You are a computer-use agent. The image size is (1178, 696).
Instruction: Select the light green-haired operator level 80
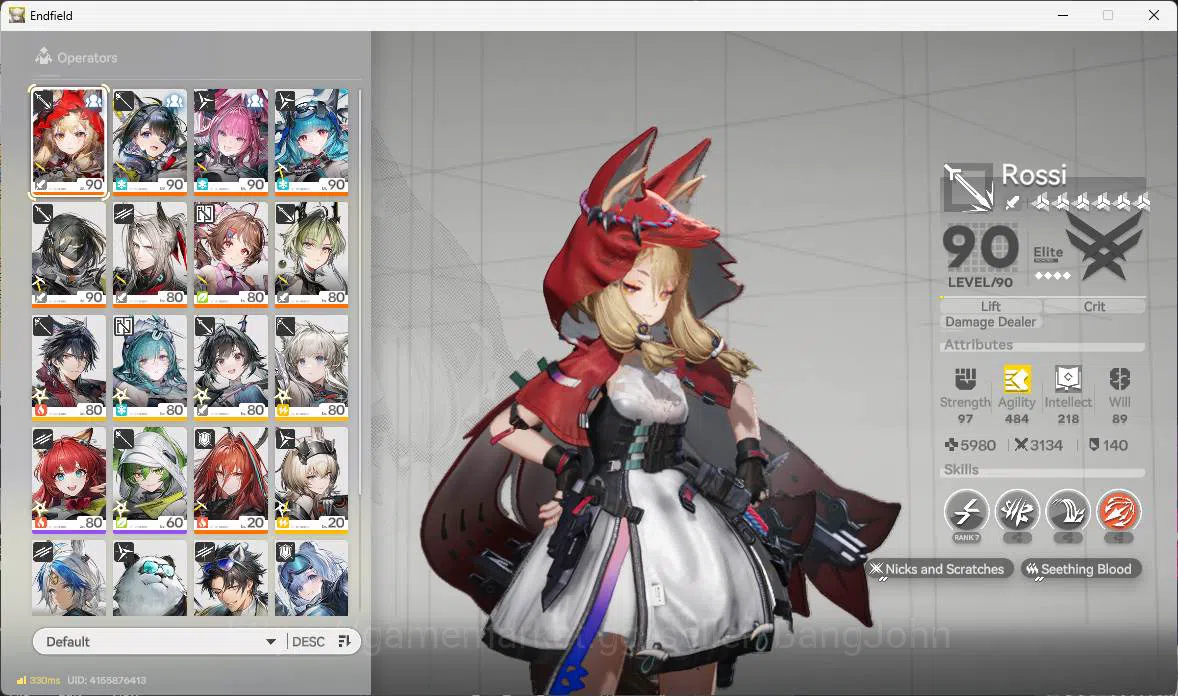[312, 254]
